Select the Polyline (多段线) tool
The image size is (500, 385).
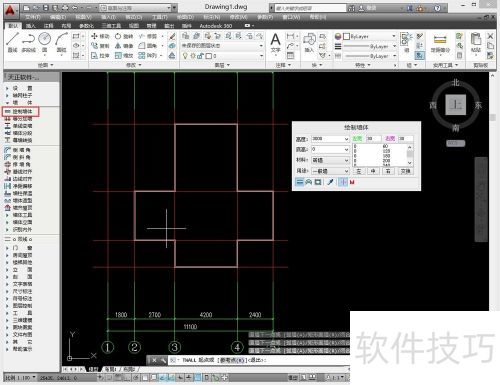pos(28,42)
